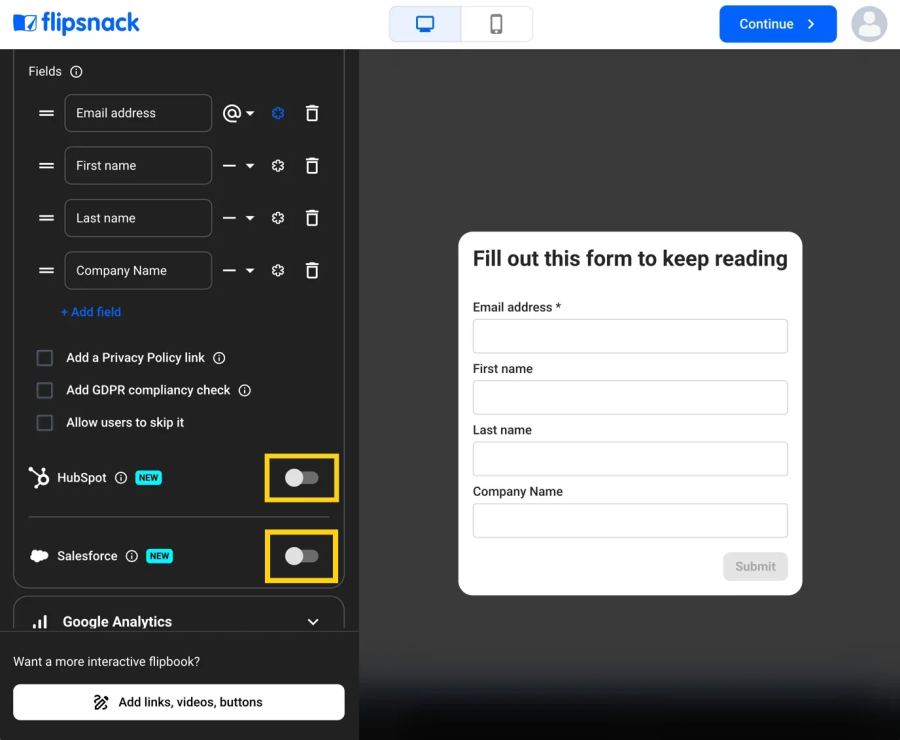Screen dimensions: 900x740
Task: Click the First name drag handle
Action: (44, 165)
